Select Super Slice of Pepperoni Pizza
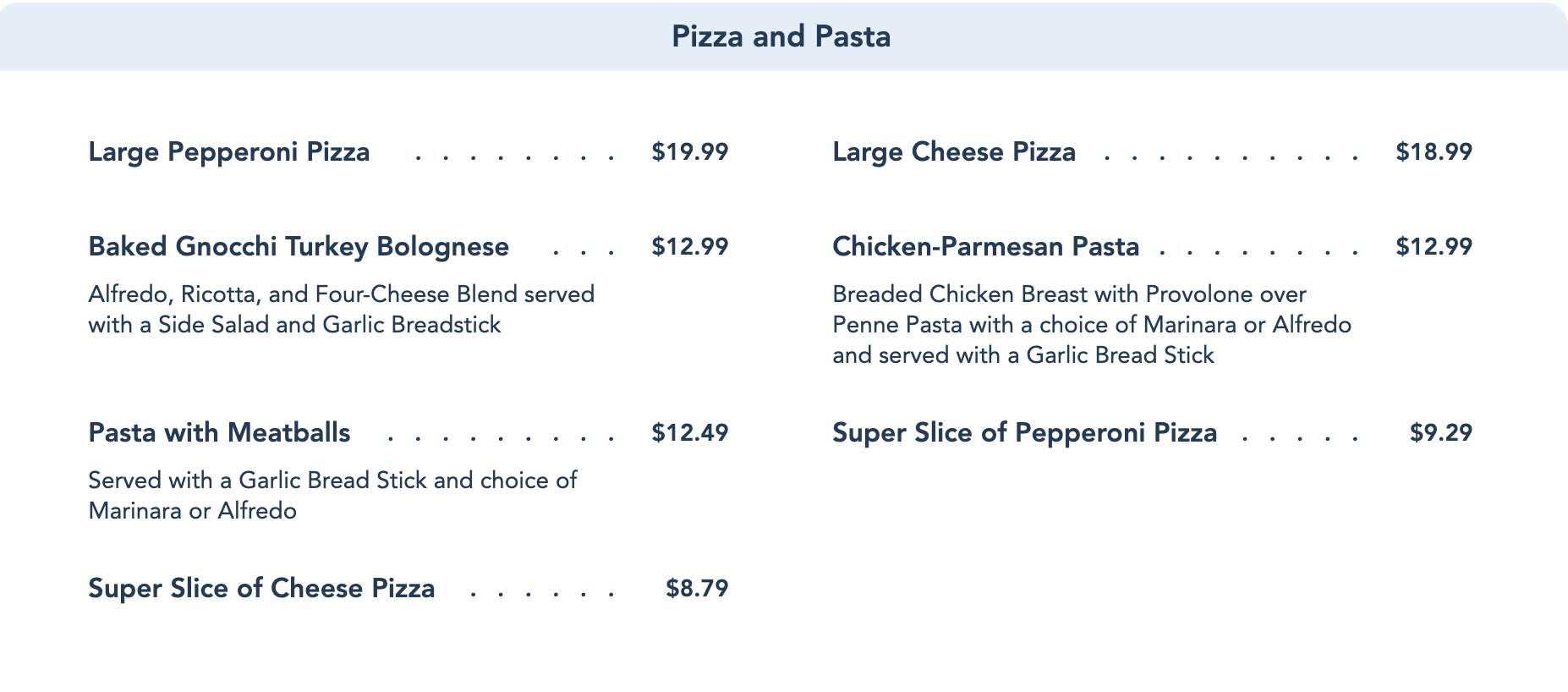This screenshot has height=692, width=1568. click(1024, 433)
